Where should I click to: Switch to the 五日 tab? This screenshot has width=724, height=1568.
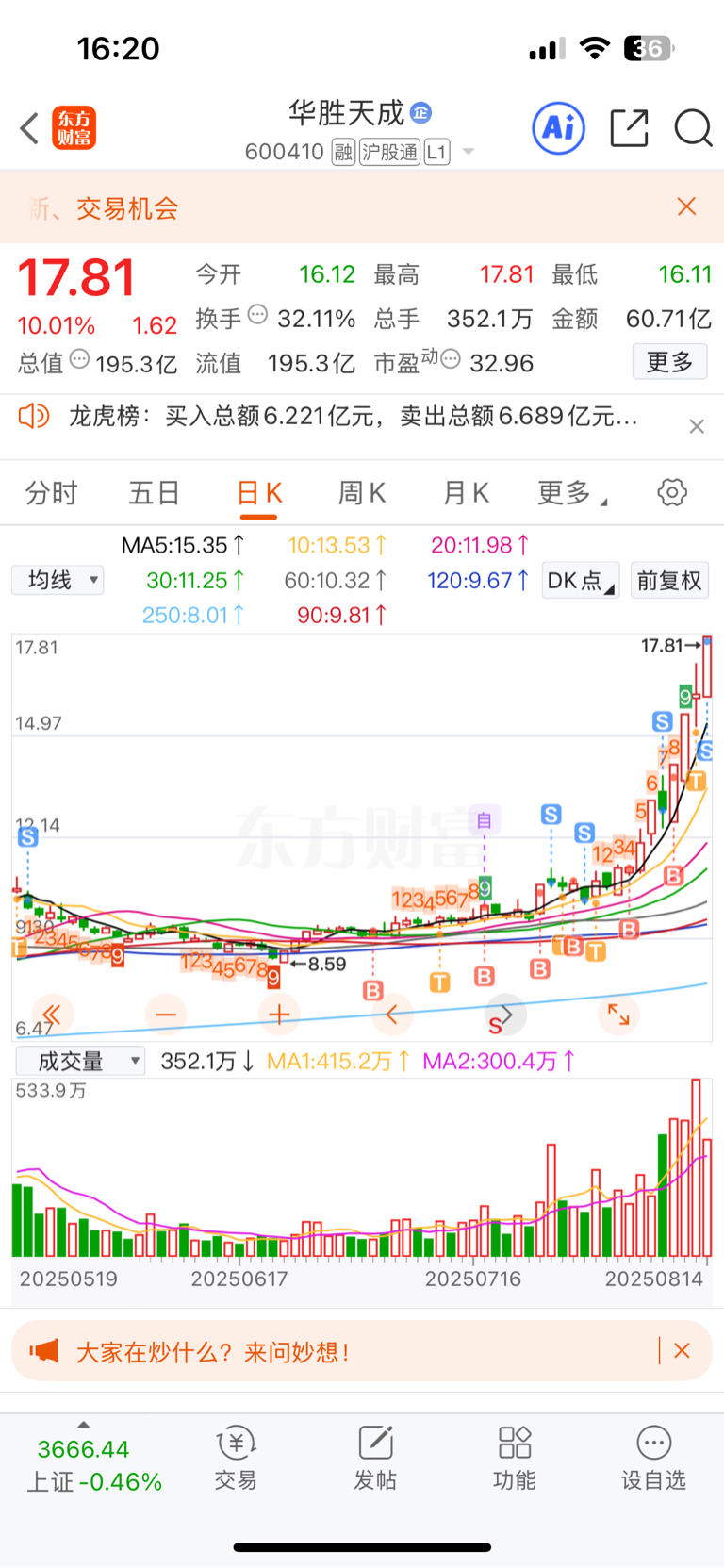click(x=155, y=492)
